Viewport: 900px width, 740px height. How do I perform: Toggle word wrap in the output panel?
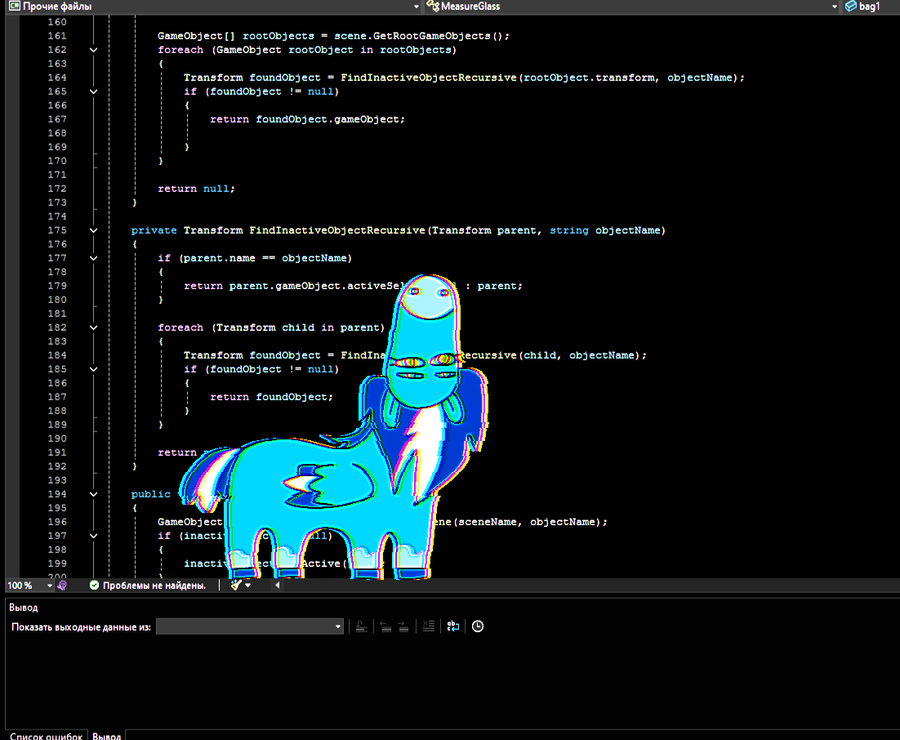[453, 626]
